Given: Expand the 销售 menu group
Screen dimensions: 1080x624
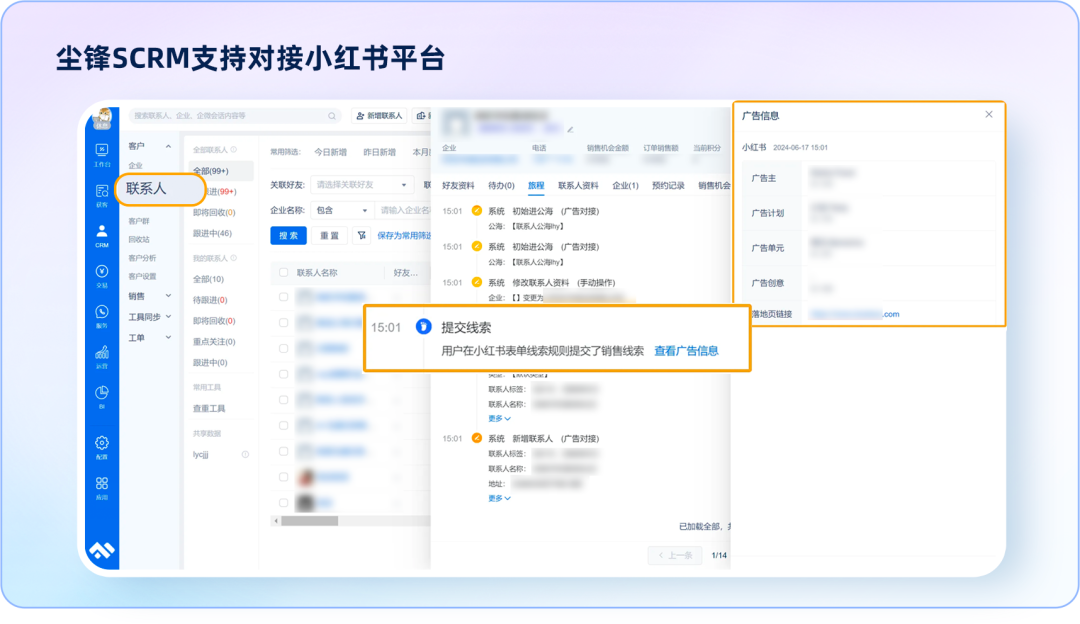Looking at the screenshot, I should pyautogui.click(x=168, y=296).
